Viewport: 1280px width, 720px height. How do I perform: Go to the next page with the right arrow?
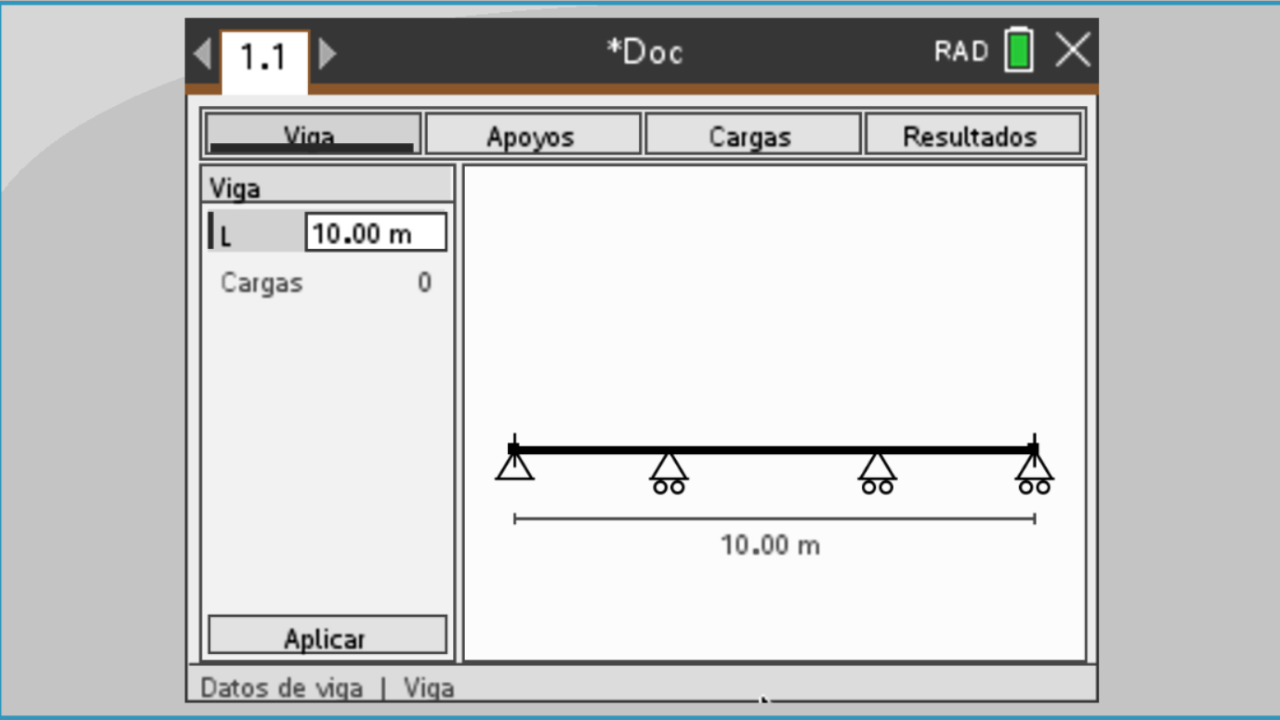coord(327,54)
